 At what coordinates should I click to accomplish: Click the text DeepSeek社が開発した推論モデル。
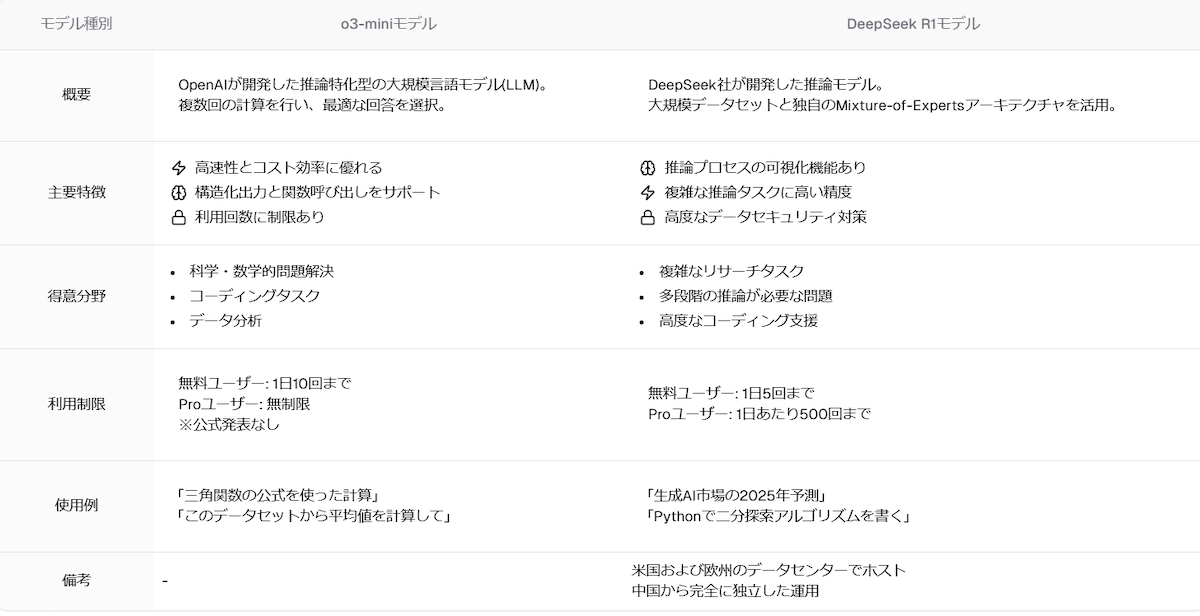(765, 85)
